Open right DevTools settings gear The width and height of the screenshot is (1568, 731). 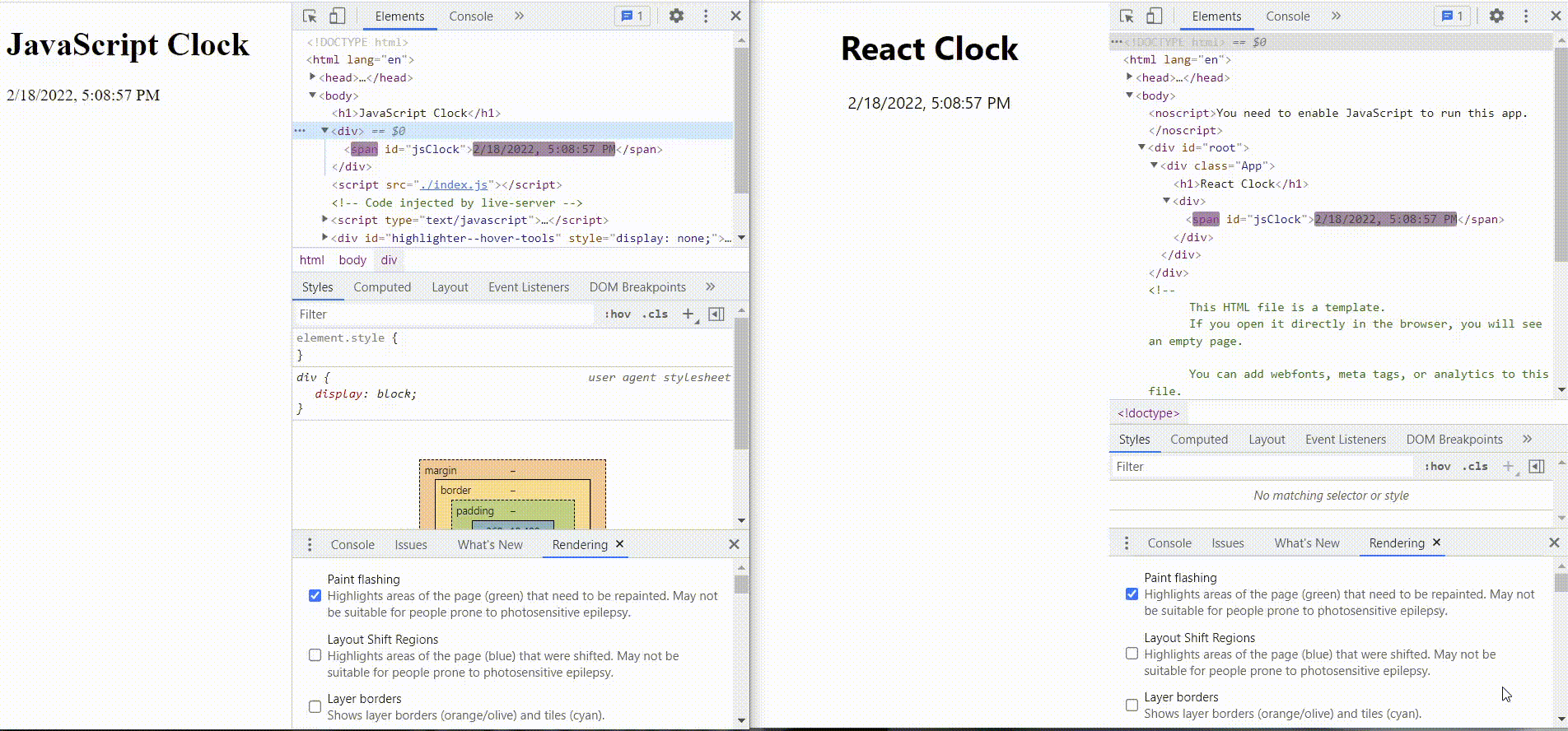(1496, 16)
